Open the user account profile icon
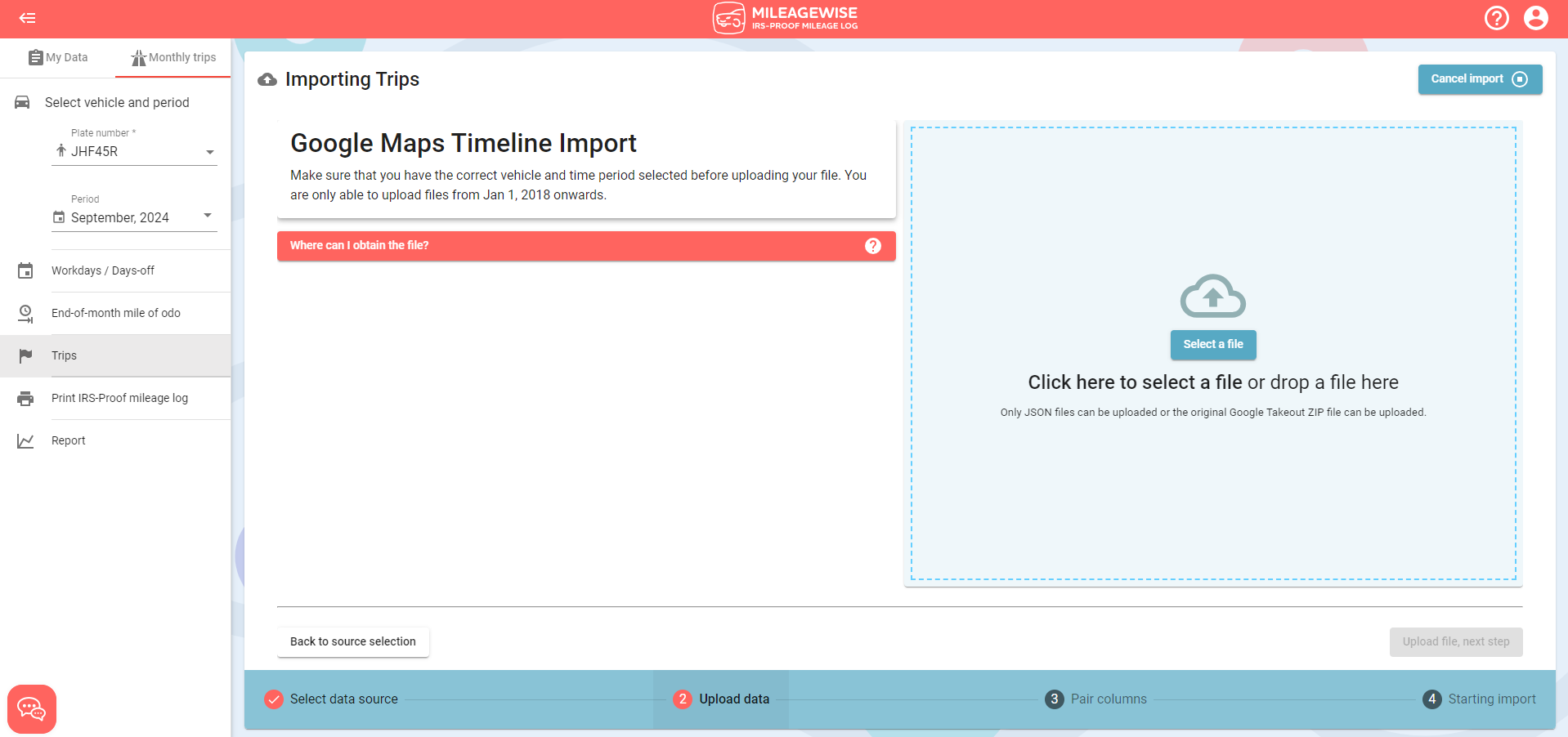The height and width of the screenshot is (737, 1568). click(1537, 18)
